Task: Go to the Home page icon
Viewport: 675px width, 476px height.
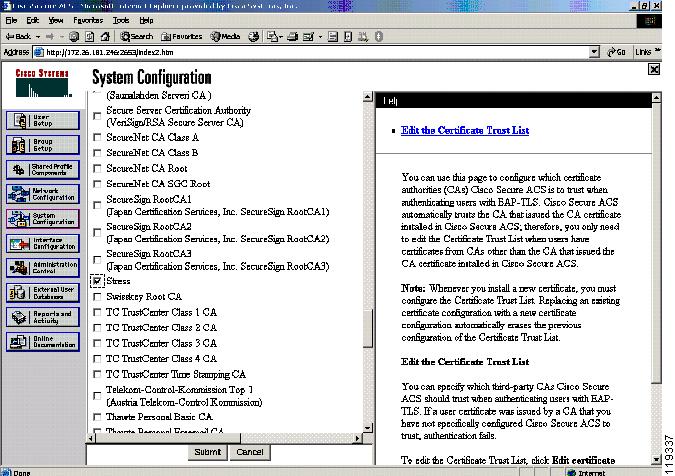Action: click(105, 37)
